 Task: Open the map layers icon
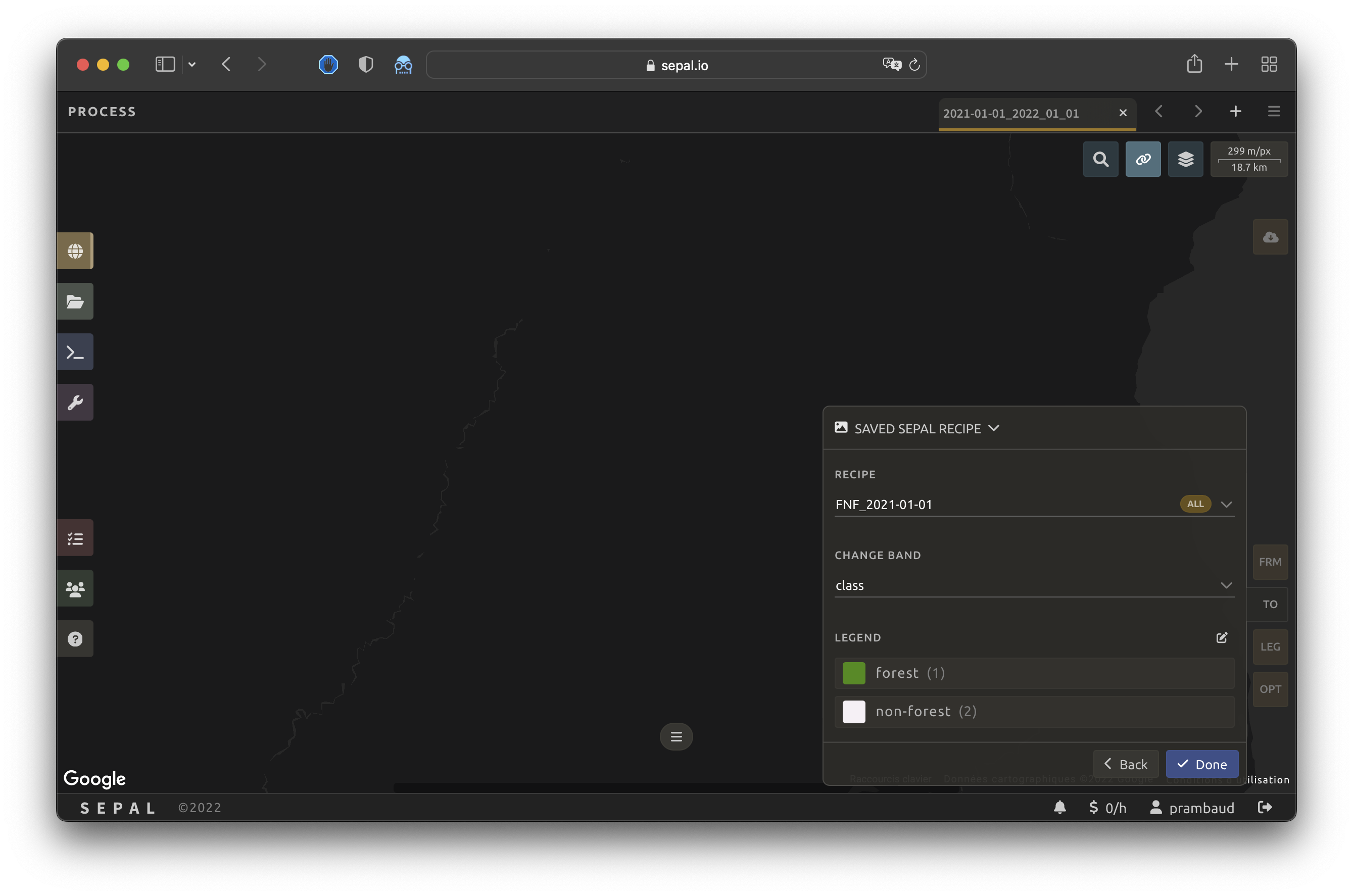pos(1186,159)
